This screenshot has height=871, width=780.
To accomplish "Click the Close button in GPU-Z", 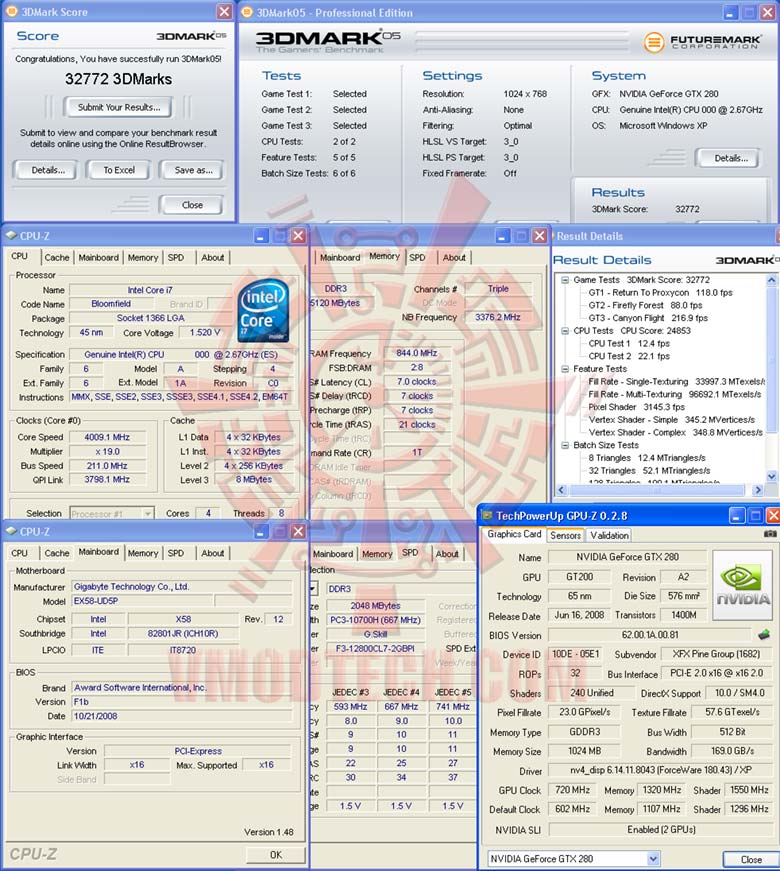I will click(751, 859).
